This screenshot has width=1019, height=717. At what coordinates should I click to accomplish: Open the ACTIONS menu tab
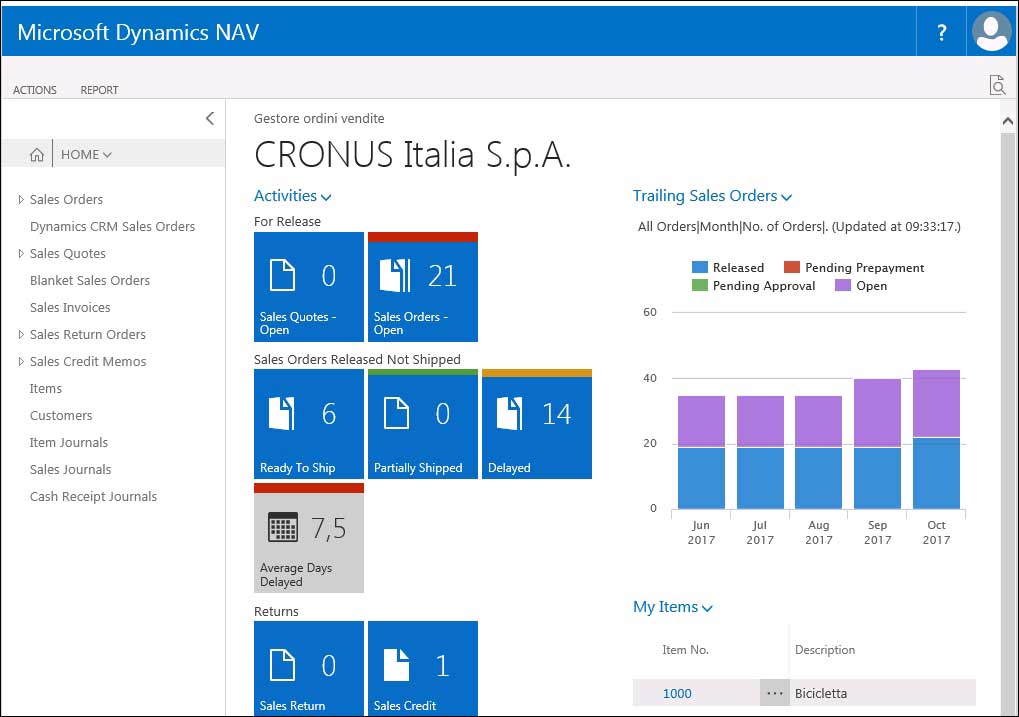click(35, 90)
